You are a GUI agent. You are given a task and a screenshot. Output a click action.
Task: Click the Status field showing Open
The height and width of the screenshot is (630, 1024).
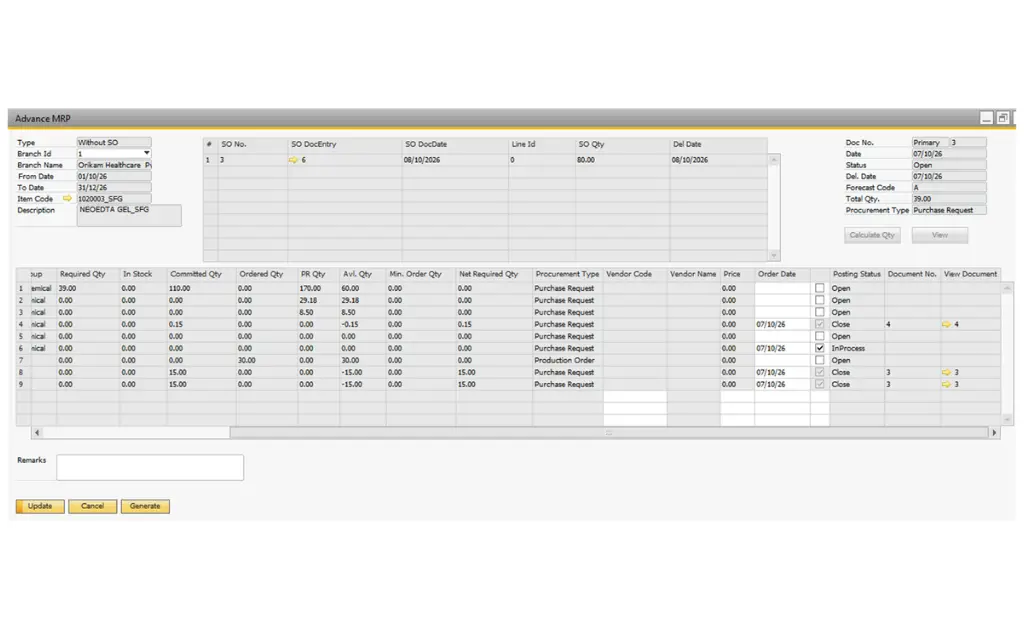(949, 165)
